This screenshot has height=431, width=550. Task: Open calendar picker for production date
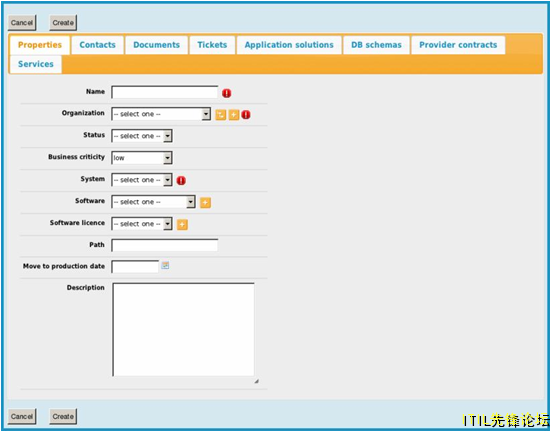point(165,265)
